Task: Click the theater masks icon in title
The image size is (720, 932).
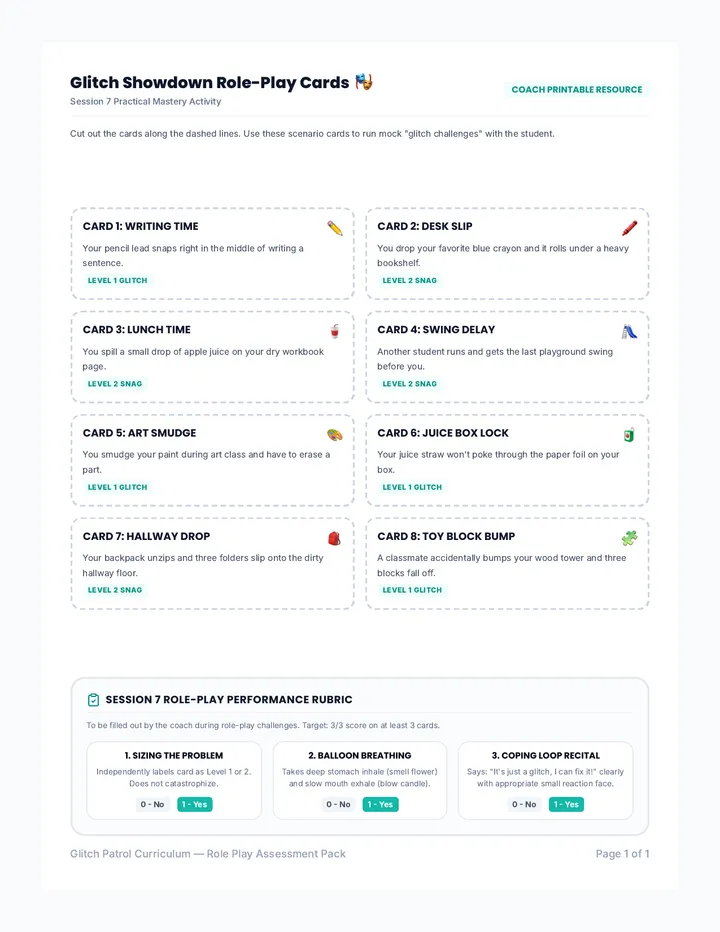Action: (364, 82)
